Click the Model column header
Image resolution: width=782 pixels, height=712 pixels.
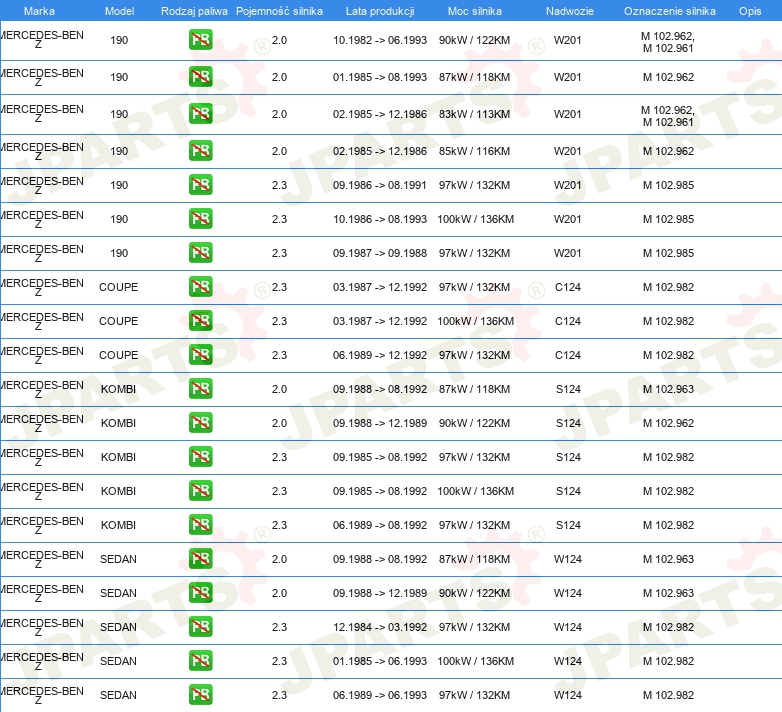click(x=119, y=11)
